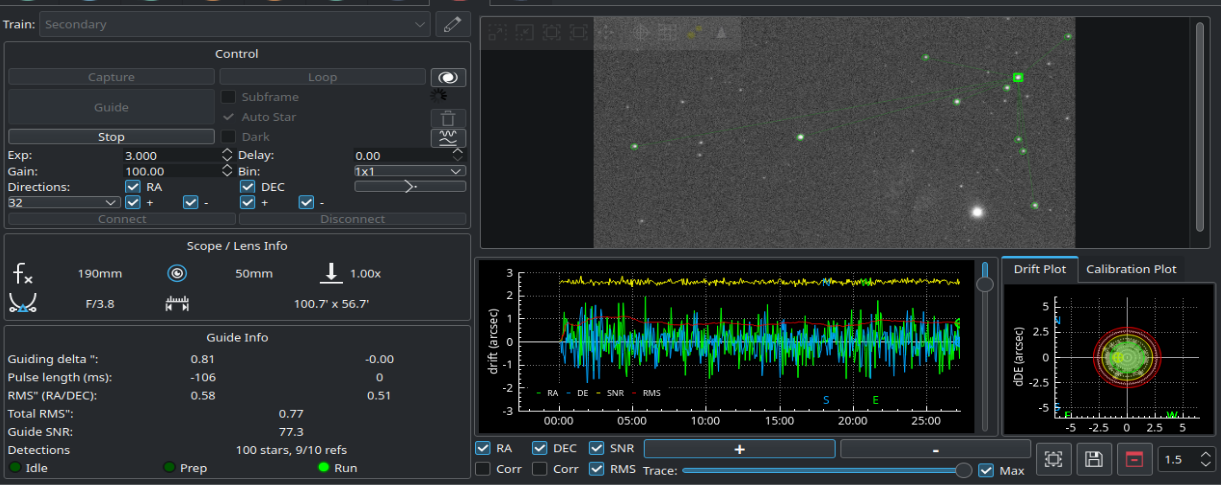Switch to the Calibration Plot tab
The width and height of the screenshot is (1221, 485).
pos(1131,269)
